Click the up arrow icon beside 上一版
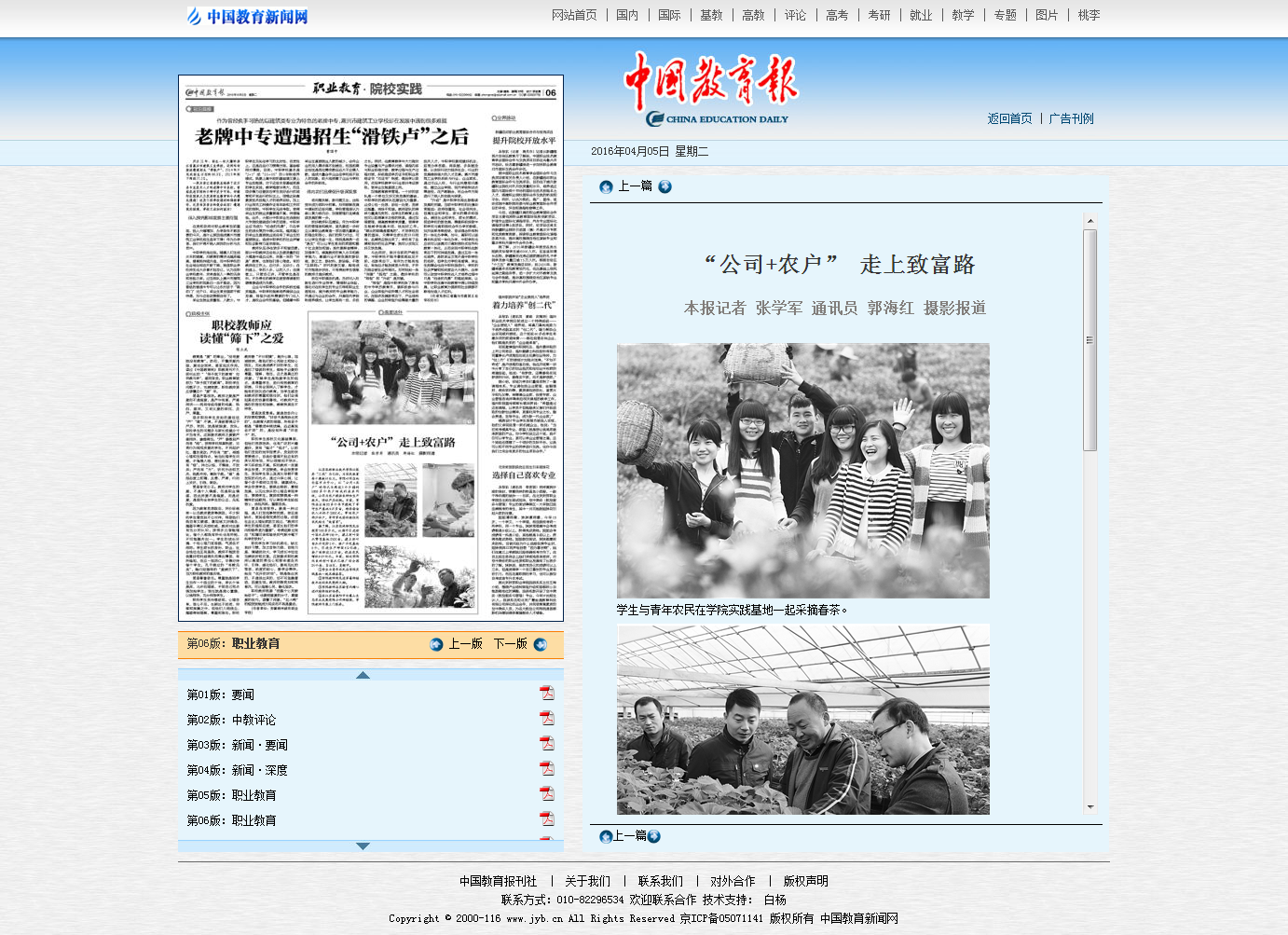The height and width of the screenshot is (935, 1288). [x=436, y=644]
